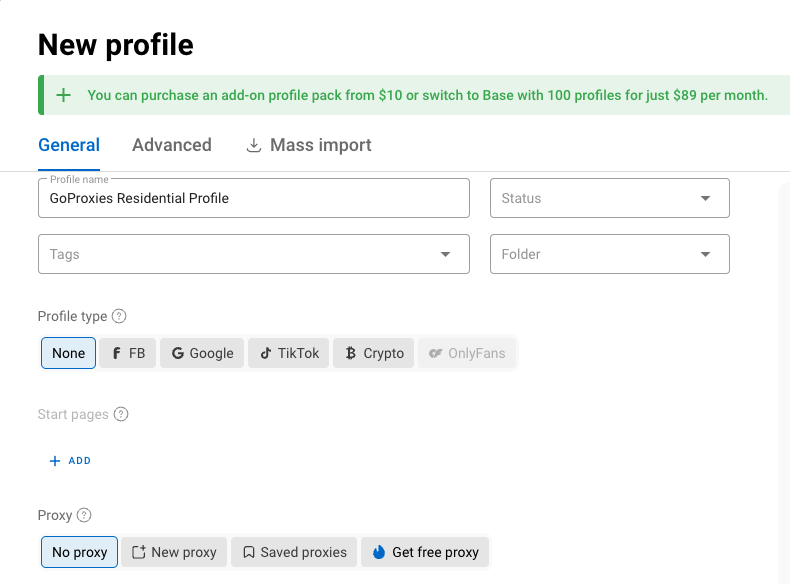Choose the Google profile type
This screenshot has width=790, height=584.
(x=202, y=353)
